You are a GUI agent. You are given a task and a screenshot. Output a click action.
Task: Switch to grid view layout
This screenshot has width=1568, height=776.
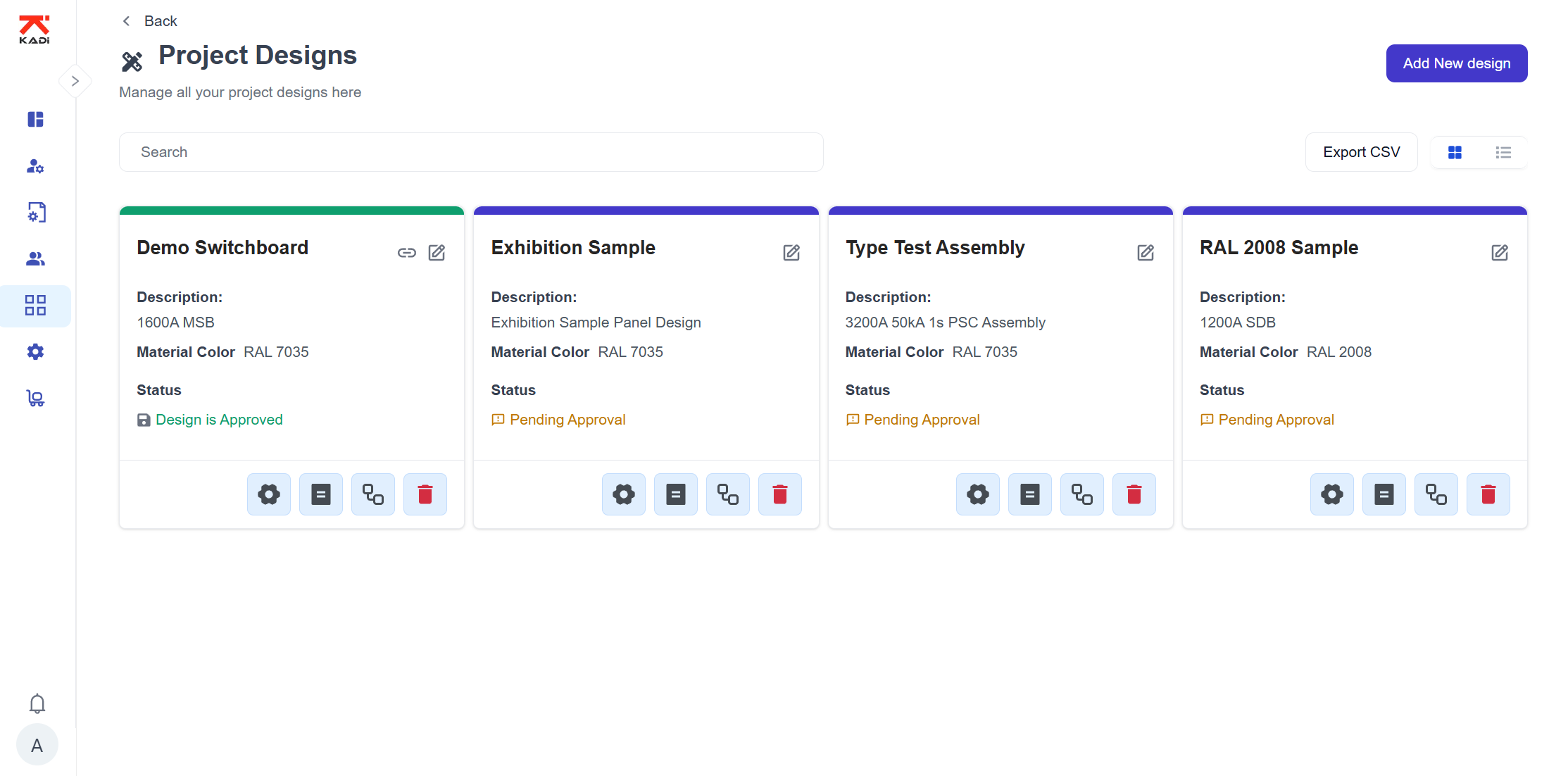coord(1455,152)
